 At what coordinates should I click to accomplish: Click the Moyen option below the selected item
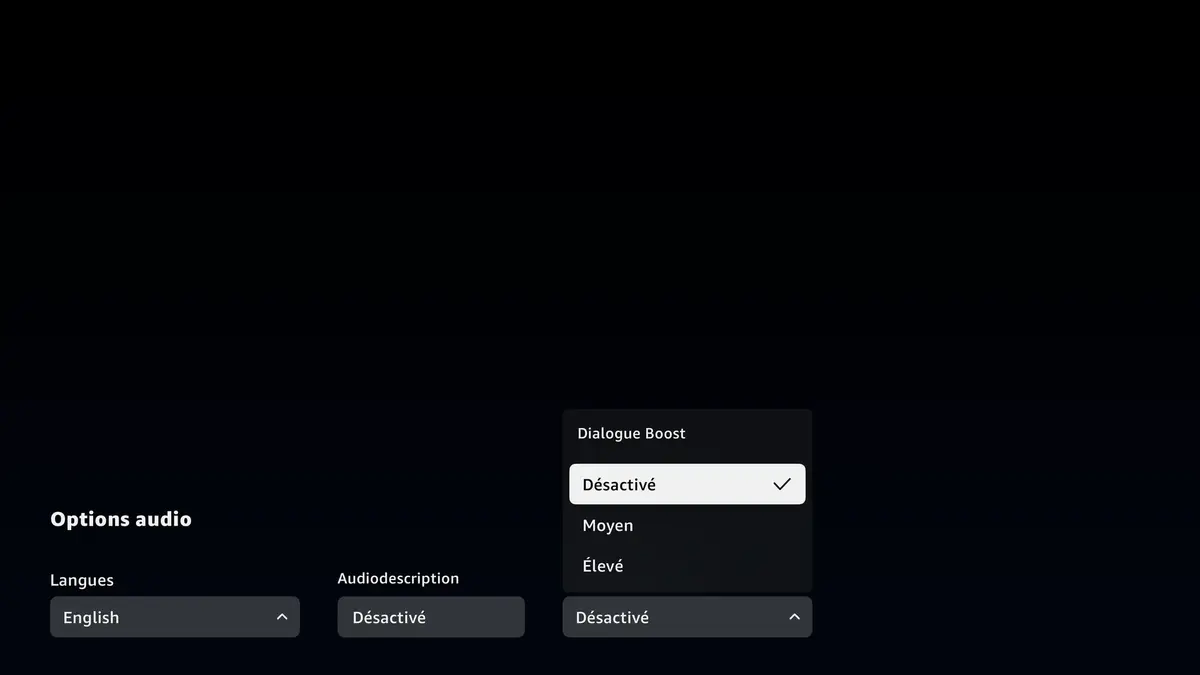pos(607,525)
